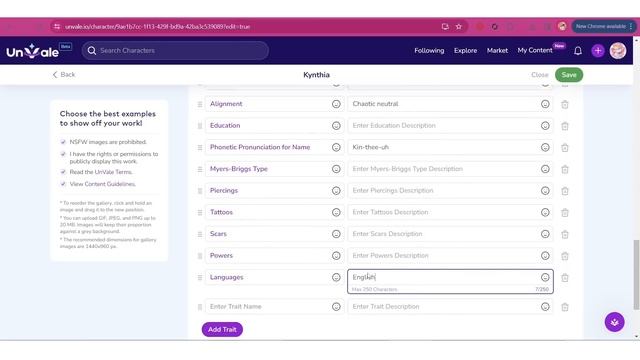640x360 pixels.
Task: Click the browser address bar URL
Action: pyautogui.click(x=158, y=27)
